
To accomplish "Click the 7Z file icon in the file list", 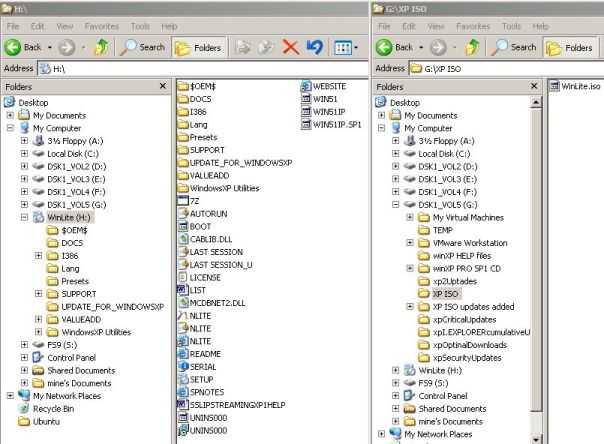I will 183,201.
